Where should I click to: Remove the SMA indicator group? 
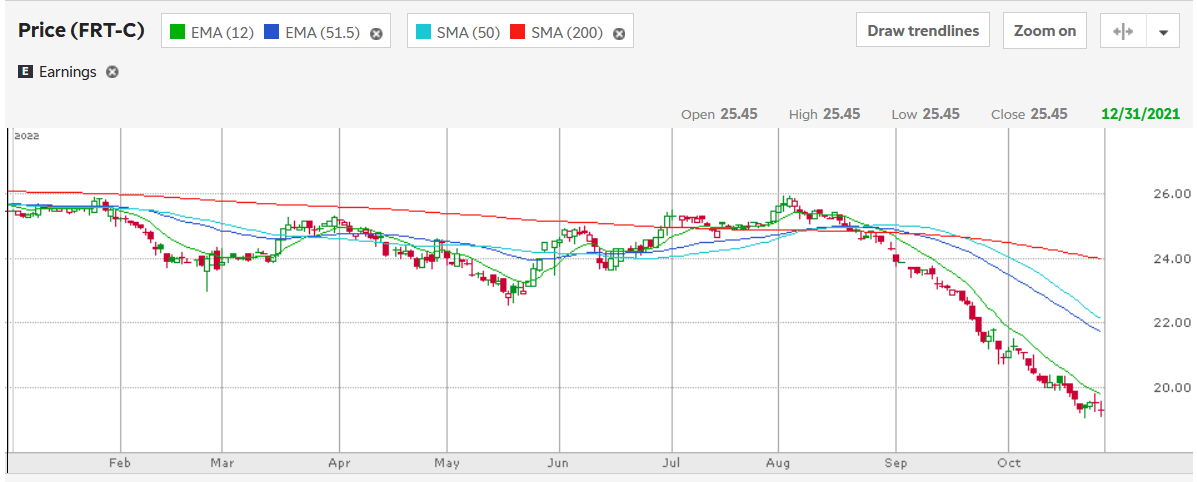619,34
